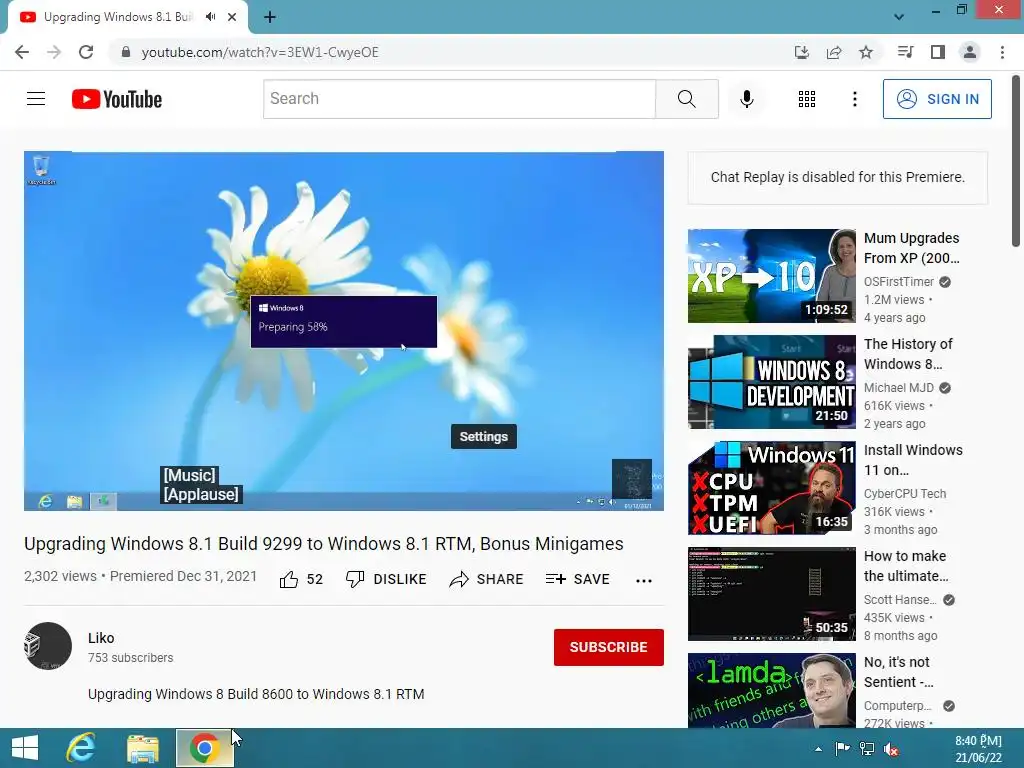Open Liko channel name link
This screenshot has height=768, width=1024.
point(101,638)
